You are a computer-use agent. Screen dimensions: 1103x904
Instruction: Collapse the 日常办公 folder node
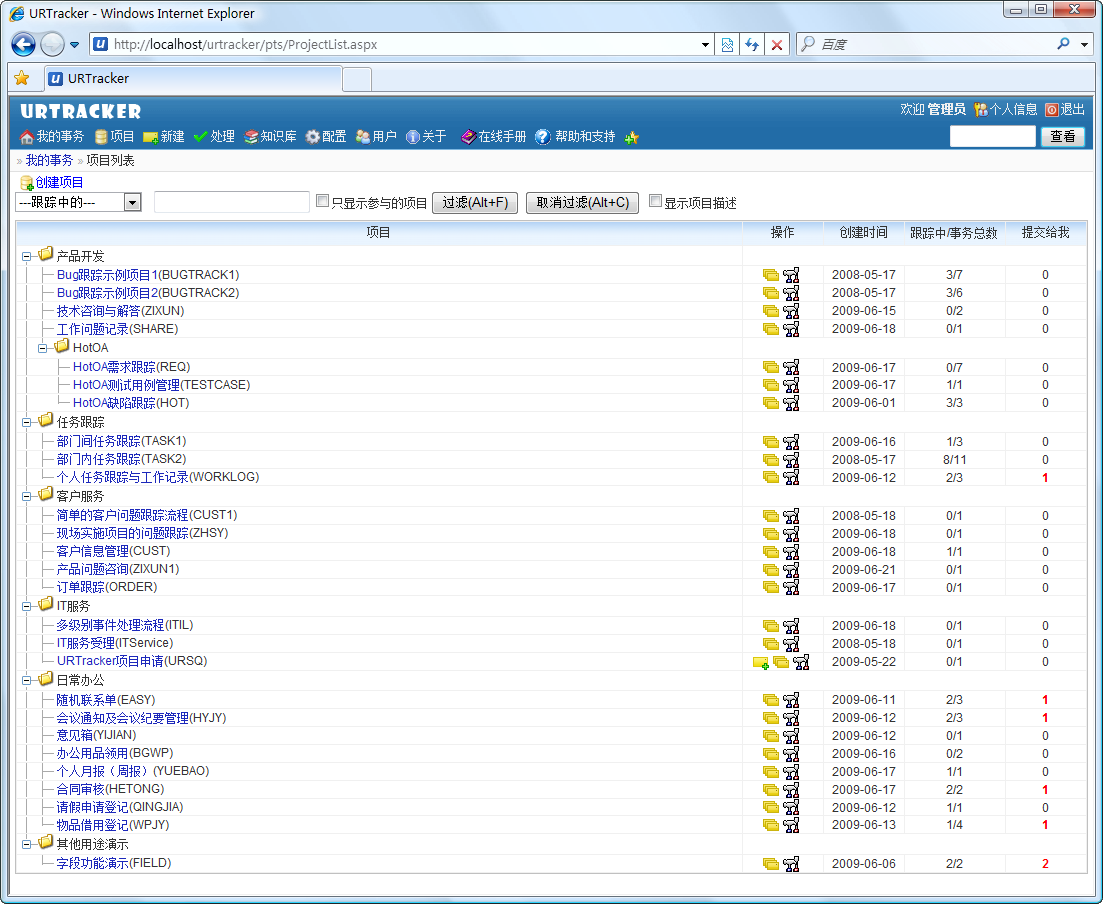click(x=26, y=680)
